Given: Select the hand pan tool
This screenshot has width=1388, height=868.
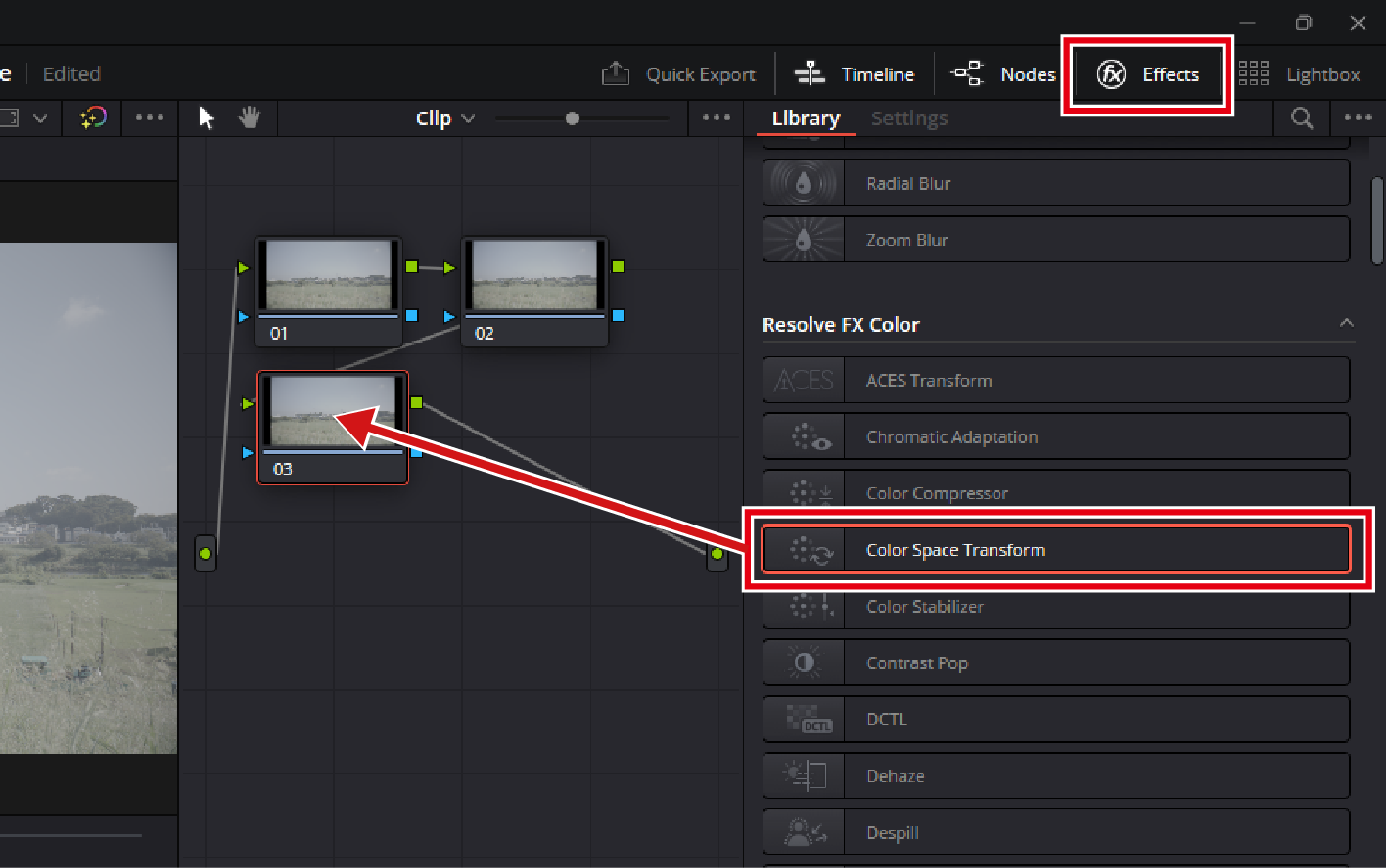Looking at the screenshot, I should [250, 118].
